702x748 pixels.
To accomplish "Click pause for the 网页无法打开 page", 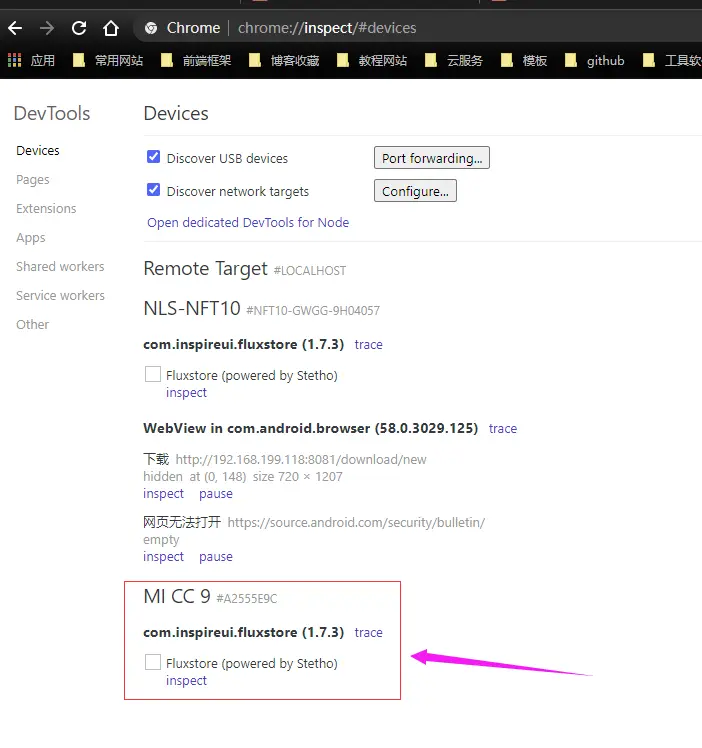I will [216, 557].
